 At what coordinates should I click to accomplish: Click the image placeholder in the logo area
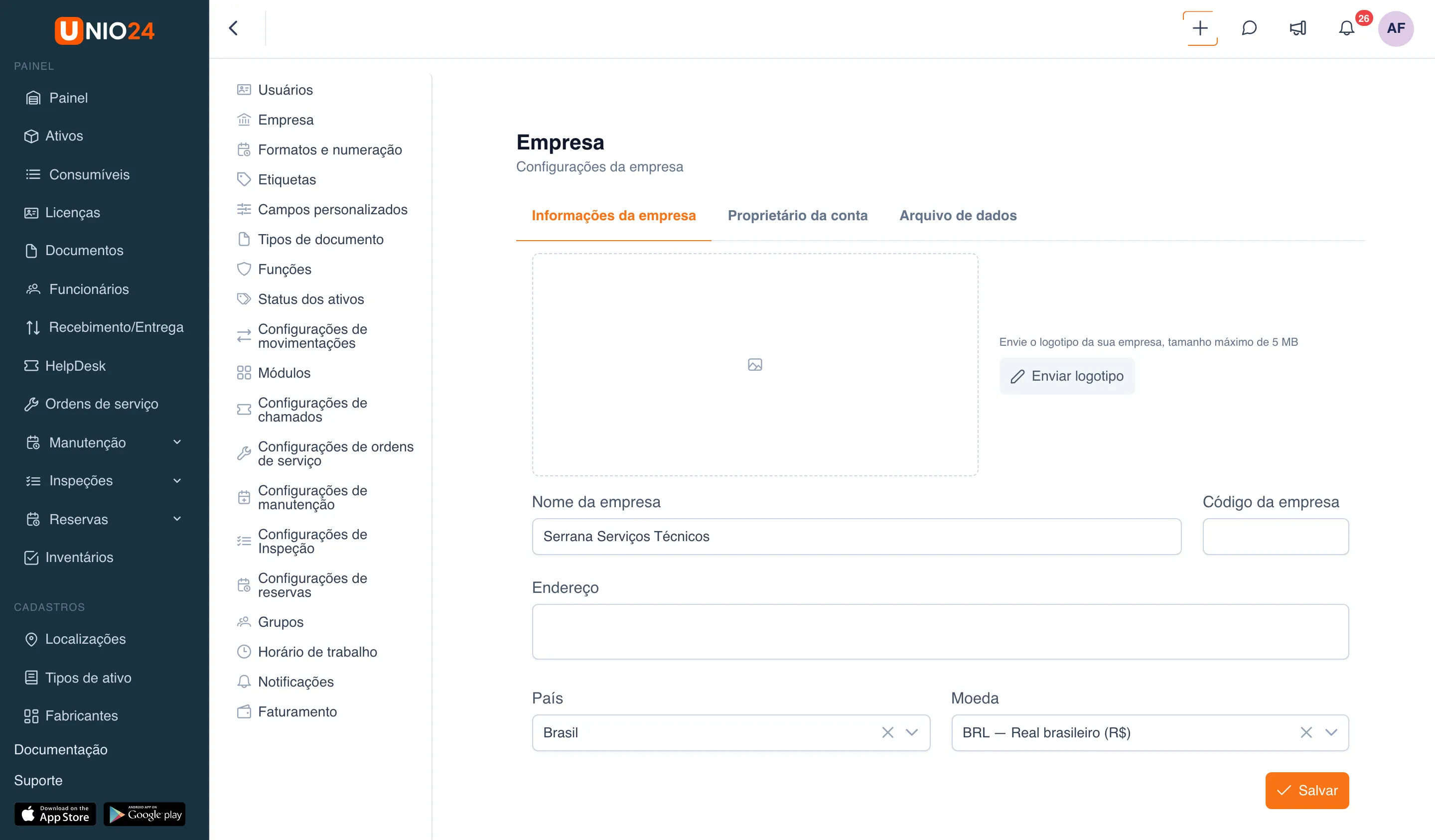(754, 365)
